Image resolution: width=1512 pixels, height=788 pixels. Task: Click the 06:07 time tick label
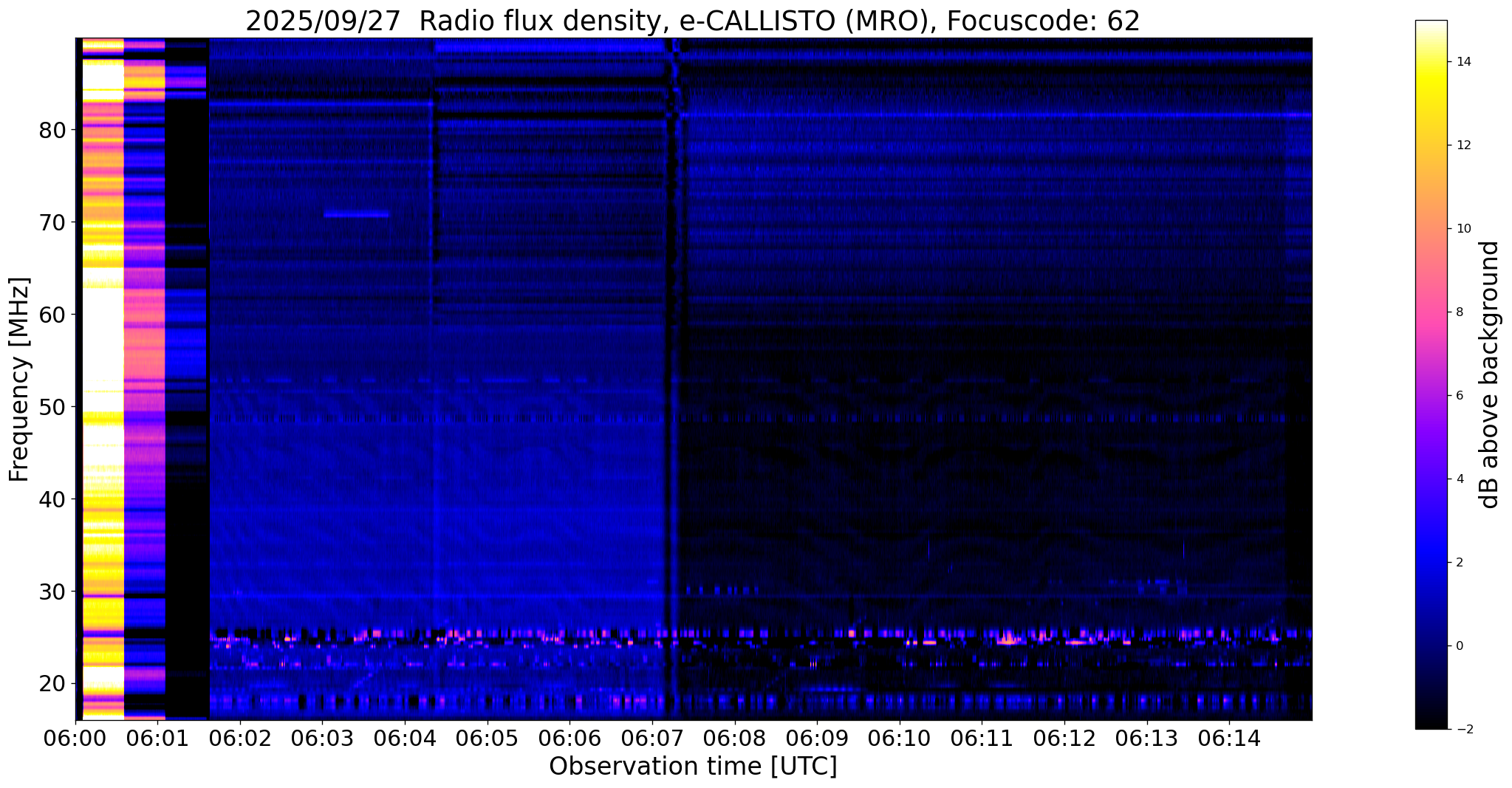tap(651, 738)
